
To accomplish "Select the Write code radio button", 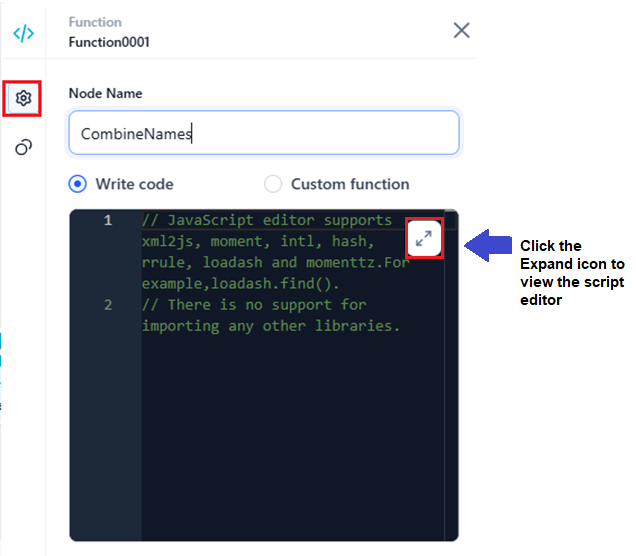I will [x=77, y=184].
